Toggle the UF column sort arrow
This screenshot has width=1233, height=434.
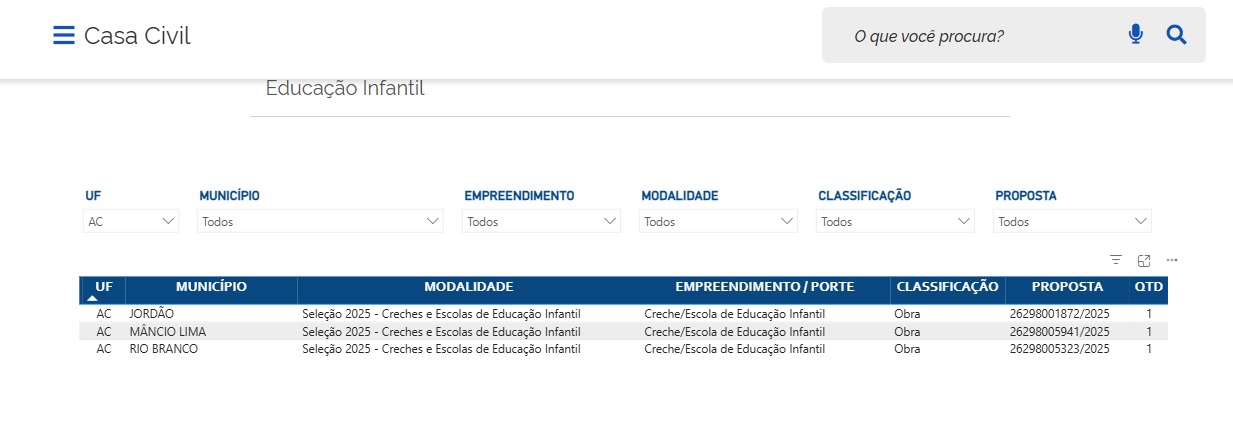click(x=92, y=298)
